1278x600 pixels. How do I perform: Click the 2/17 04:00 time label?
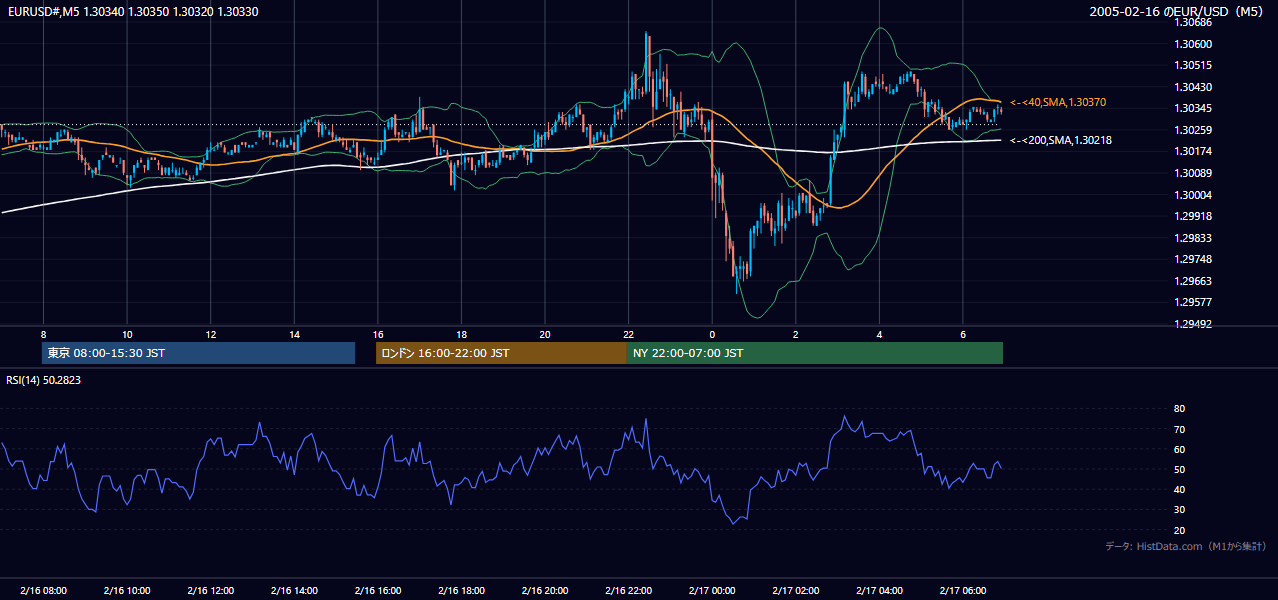tap(879, 590)
